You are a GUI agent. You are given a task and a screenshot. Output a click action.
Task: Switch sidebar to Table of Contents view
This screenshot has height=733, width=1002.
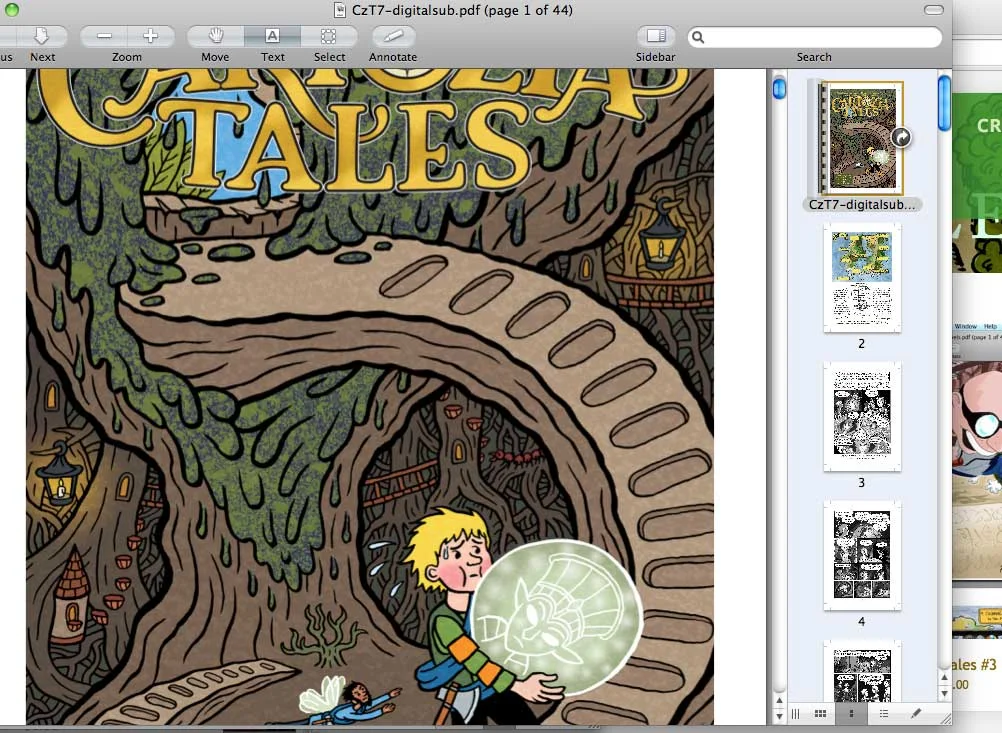(x=884, y=714)
